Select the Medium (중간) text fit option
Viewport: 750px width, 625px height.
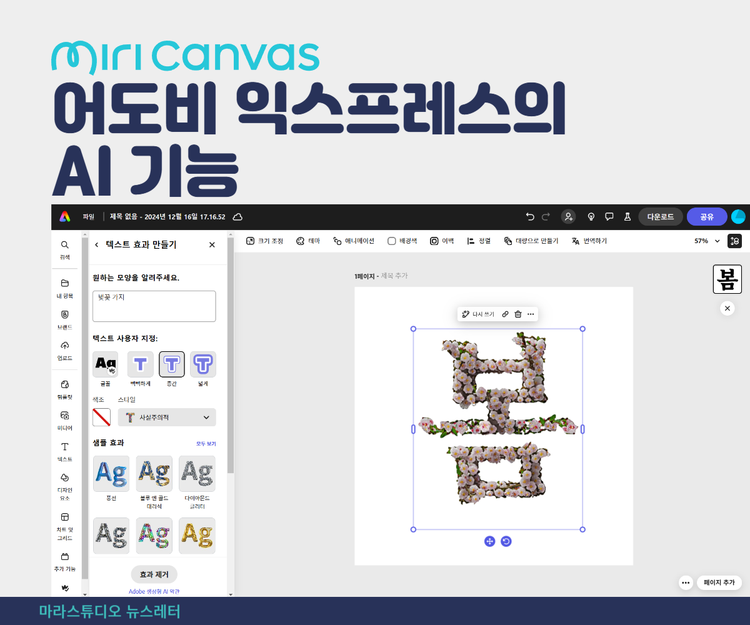172,364
